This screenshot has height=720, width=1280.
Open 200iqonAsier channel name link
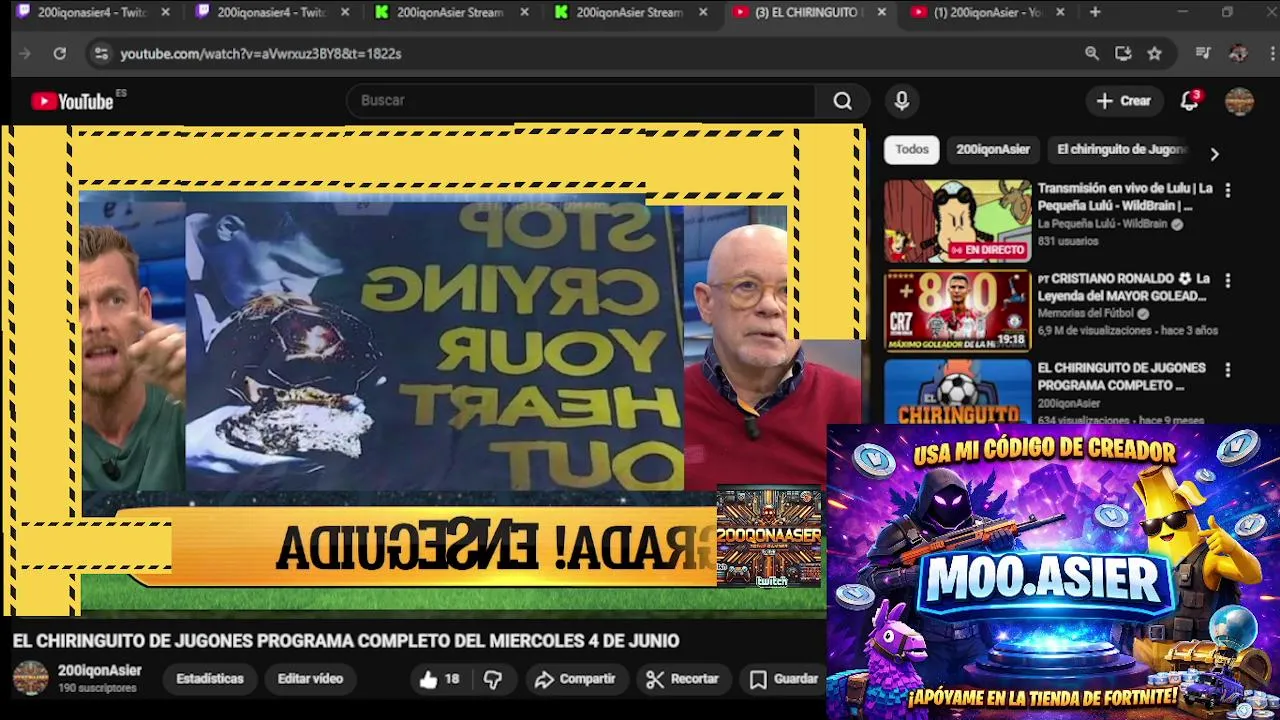pos(99,670)
